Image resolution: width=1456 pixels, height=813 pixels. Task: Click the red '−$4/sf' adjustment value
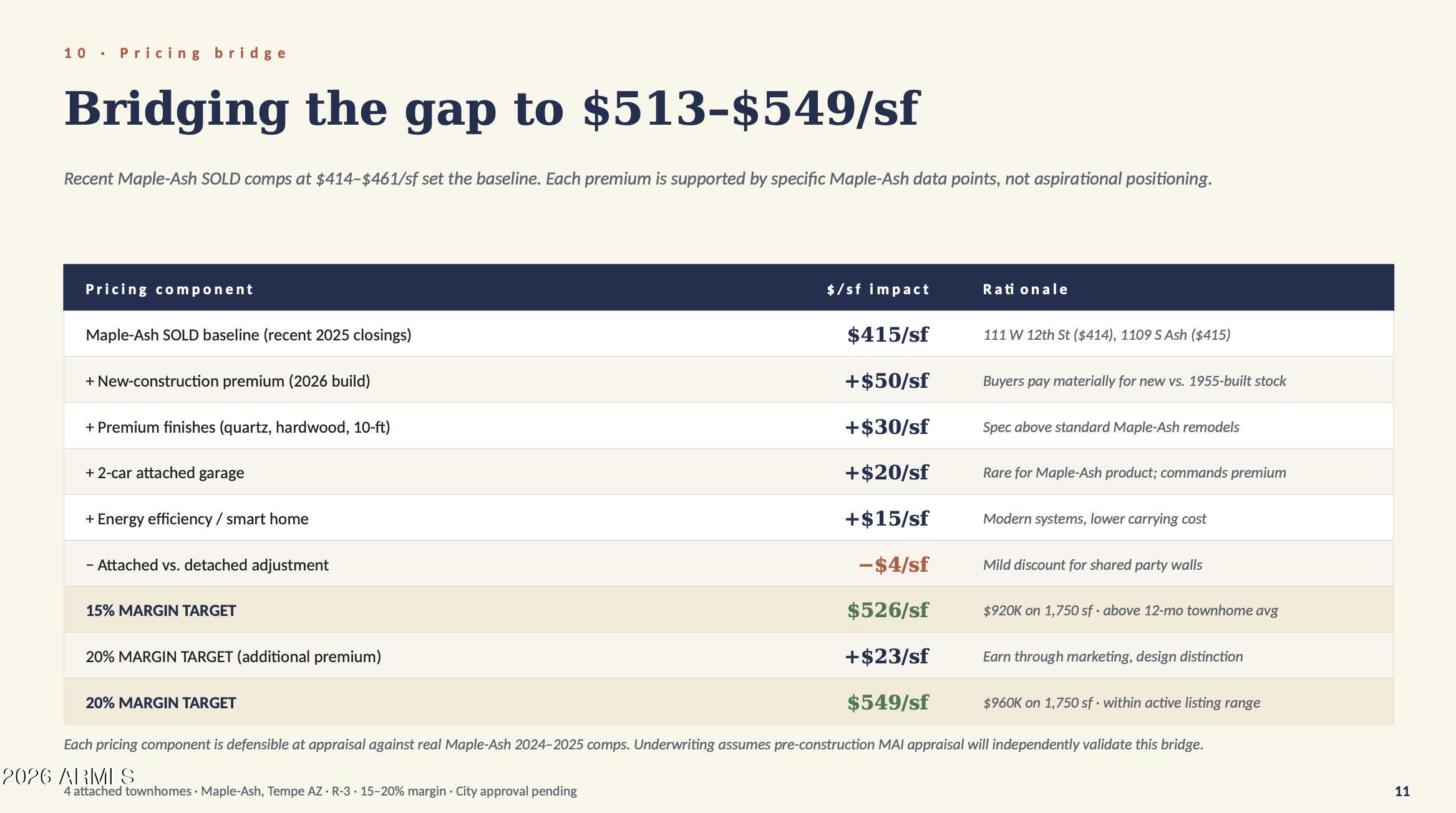(893, 565)
